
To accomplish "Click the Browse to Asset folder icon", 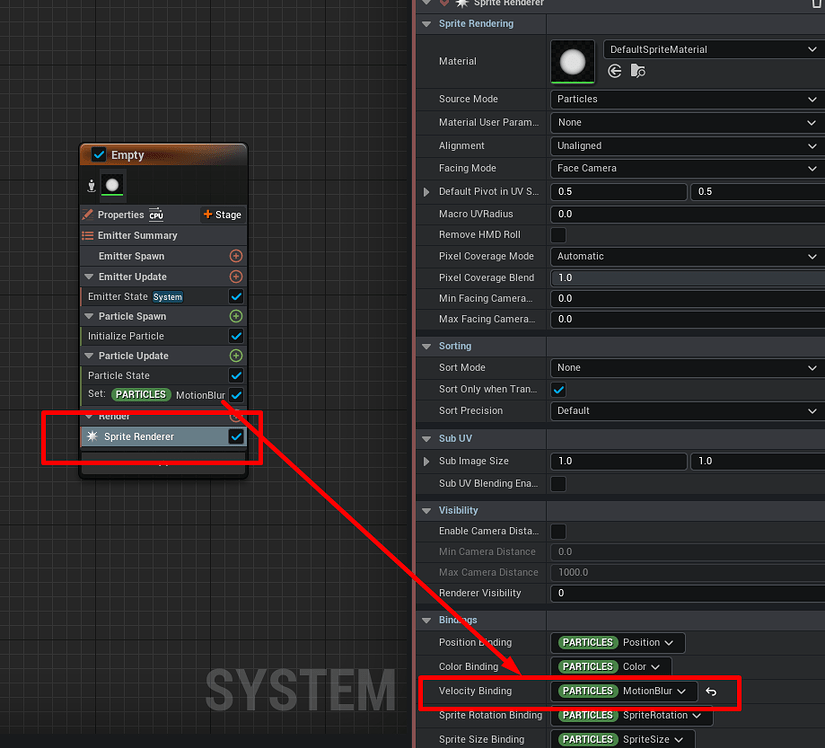I will [x=637, y=71].
